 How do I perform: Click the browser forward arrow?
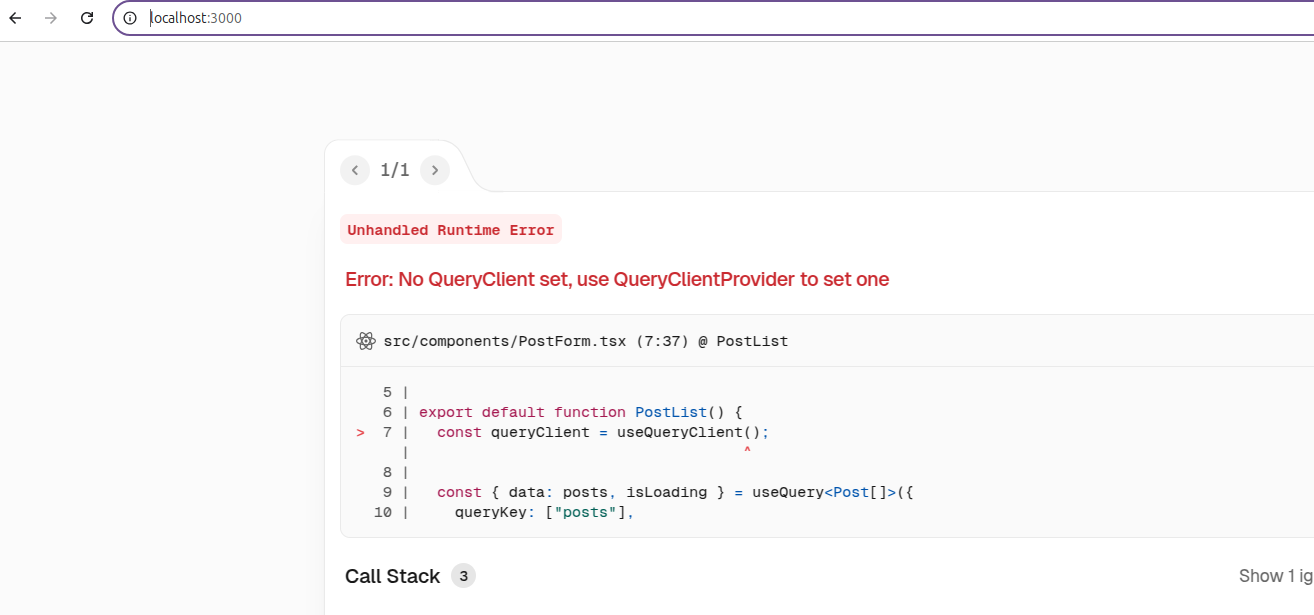[50, 17]
